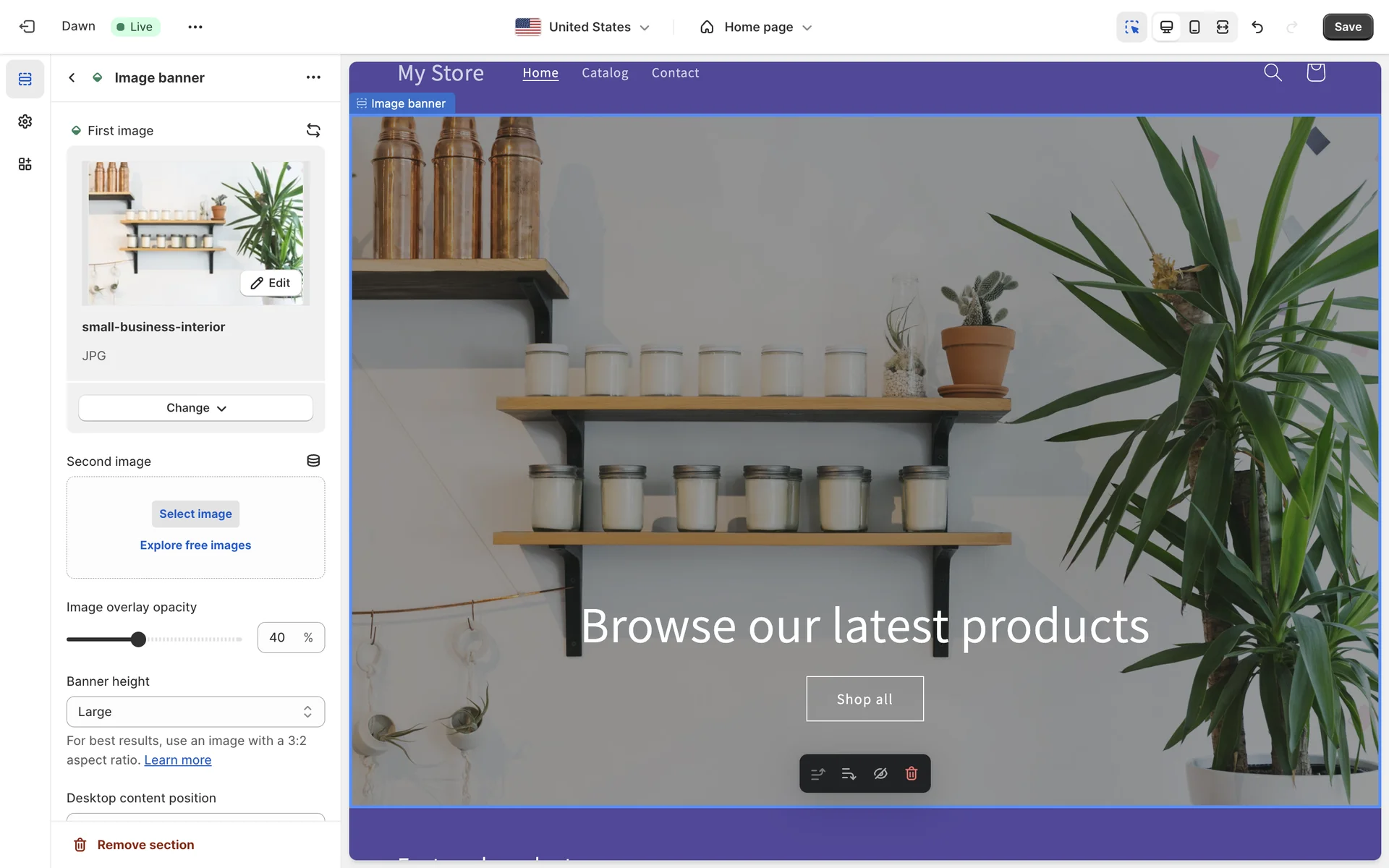Click the image overlay opacity slider handle
Screen dimensions: 1389x868
(138, 639)
